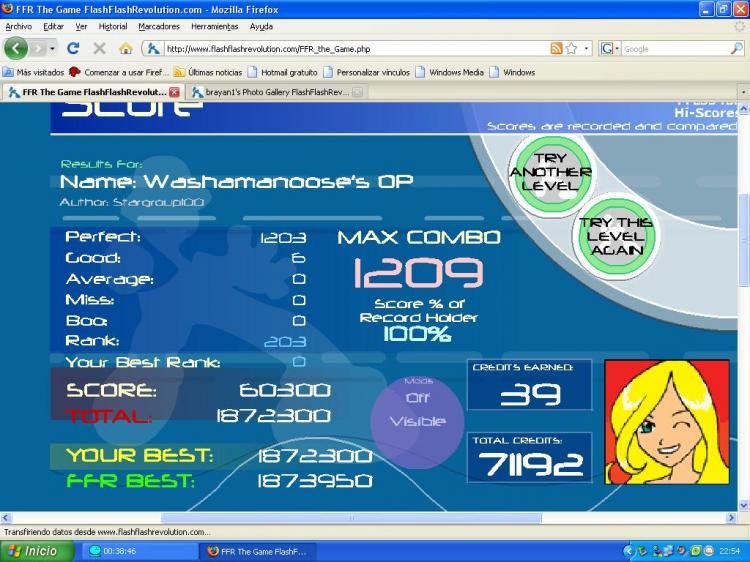The width and height of the screenshot is (750, 562).
Task: Click the search magnifier icon
Action: (x=738, y=48)
